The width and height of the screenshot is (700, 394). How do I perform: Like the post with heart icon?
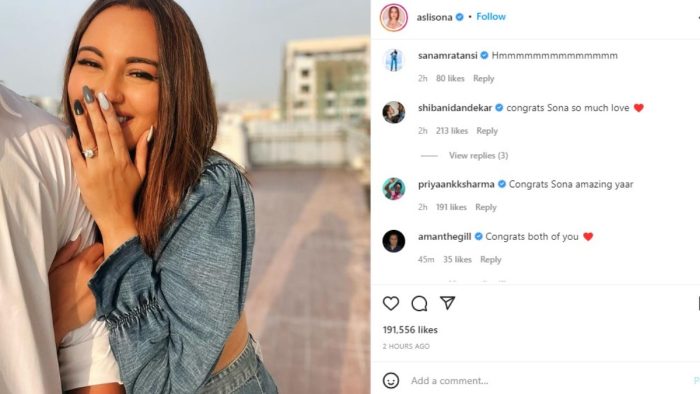coord(391,303)
